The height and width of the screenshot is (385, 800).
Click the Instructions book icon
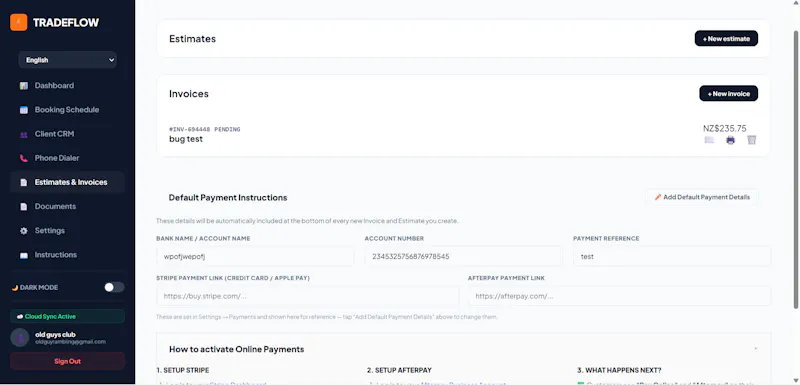(23, 255)
